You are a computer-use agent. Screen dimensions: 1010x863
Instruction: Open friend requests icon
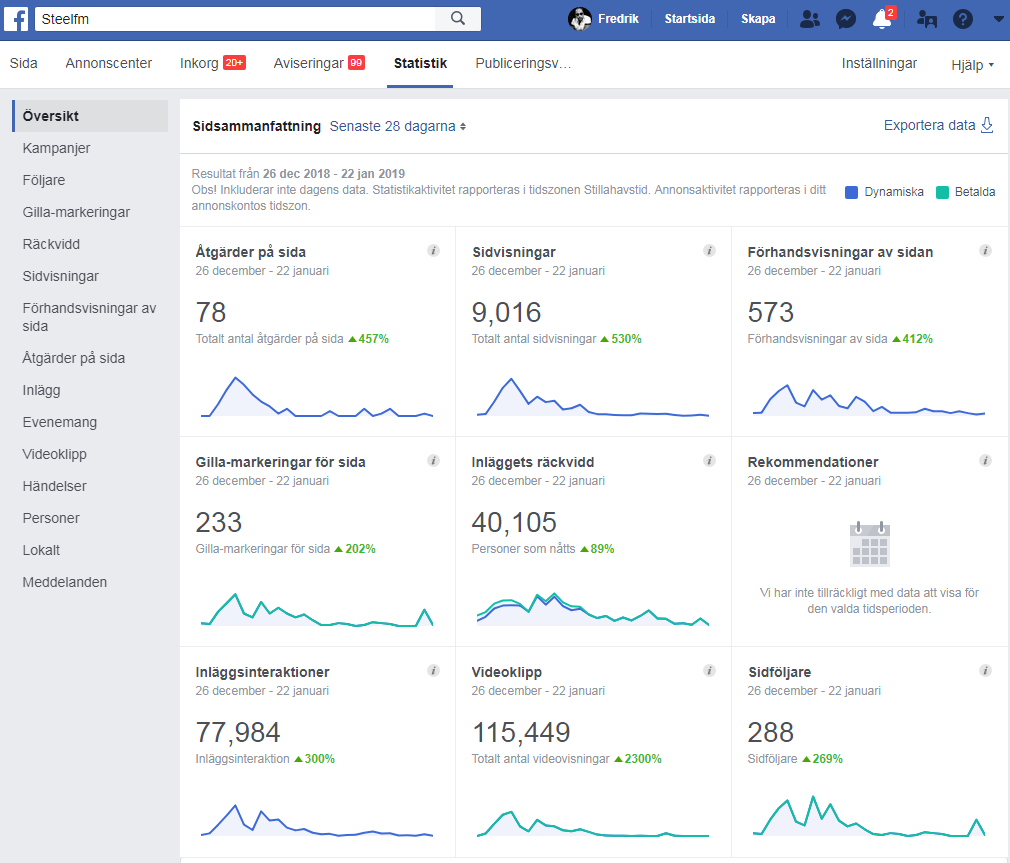click(x=811, y=19)
